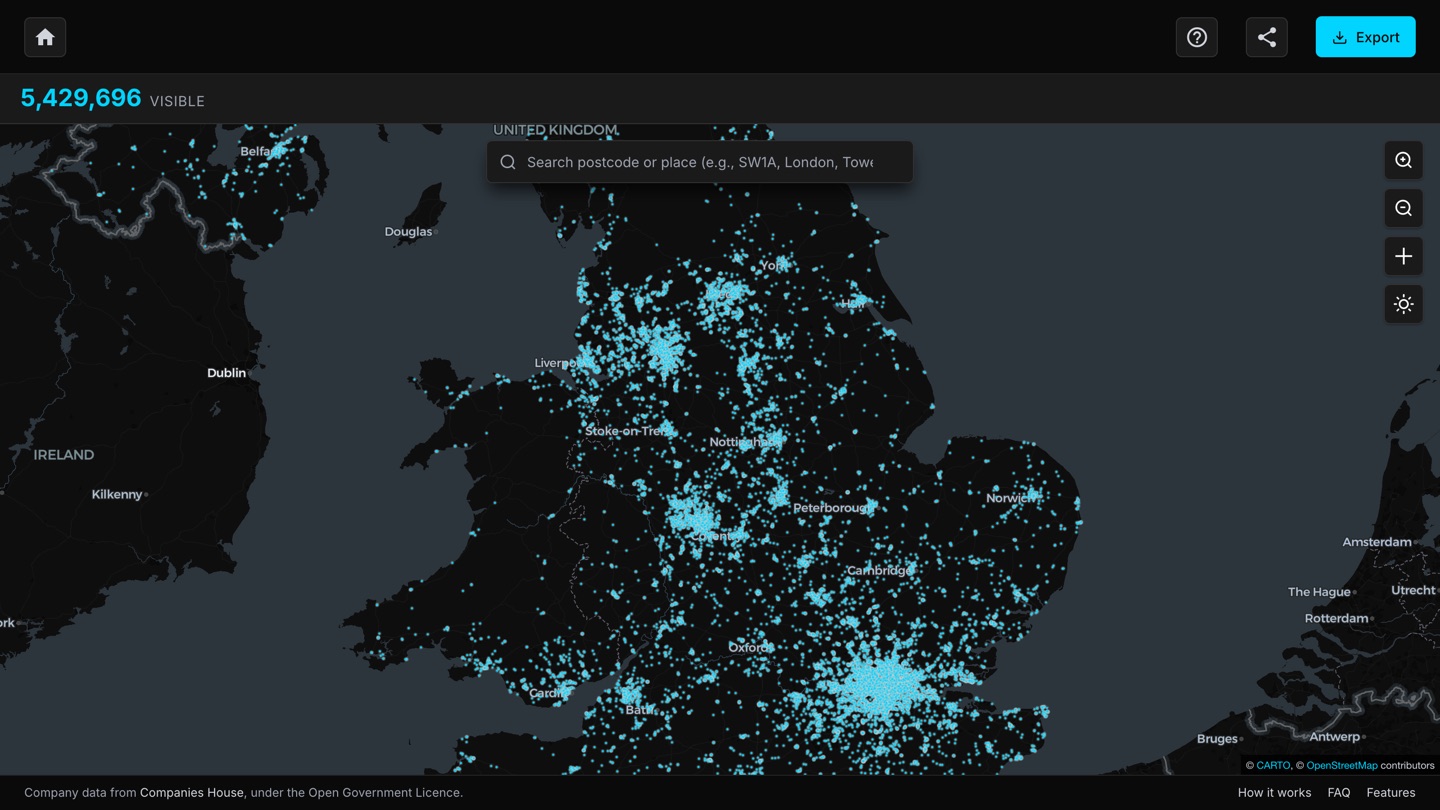The image size is (1440, 810).
Task: Open the Features footer link
Action: (1391, 792)
